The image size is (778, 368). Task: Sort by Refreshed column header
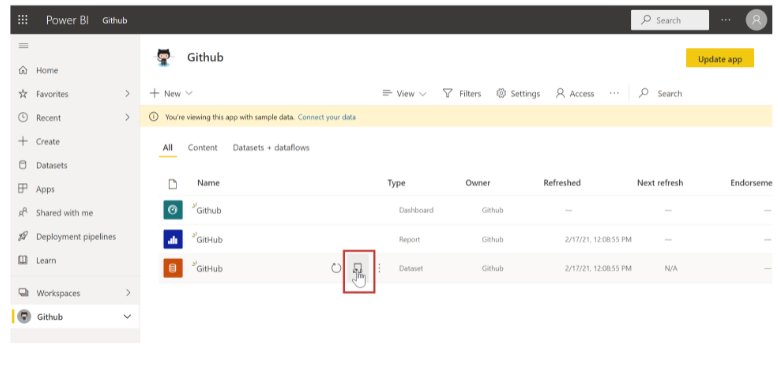562,183
